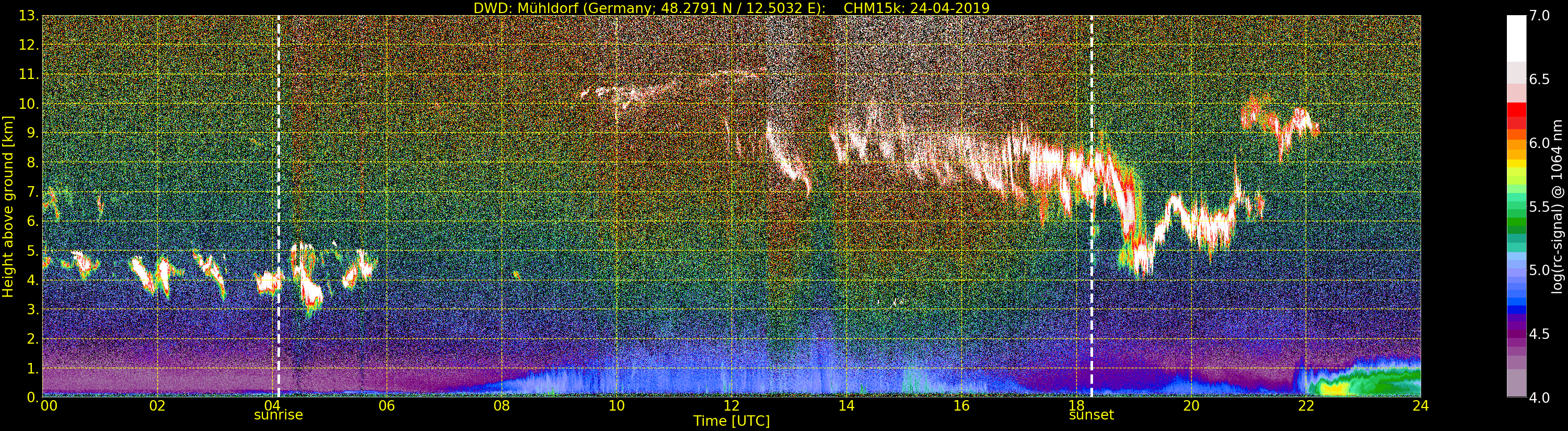Click the x-axis tick label '12'
Screen dimensions: 1568x431
coord(731,406)
